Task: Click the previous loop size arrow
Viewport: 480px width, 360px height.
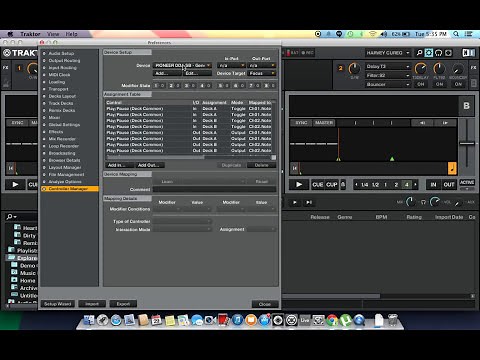Action: click(356, 185)
